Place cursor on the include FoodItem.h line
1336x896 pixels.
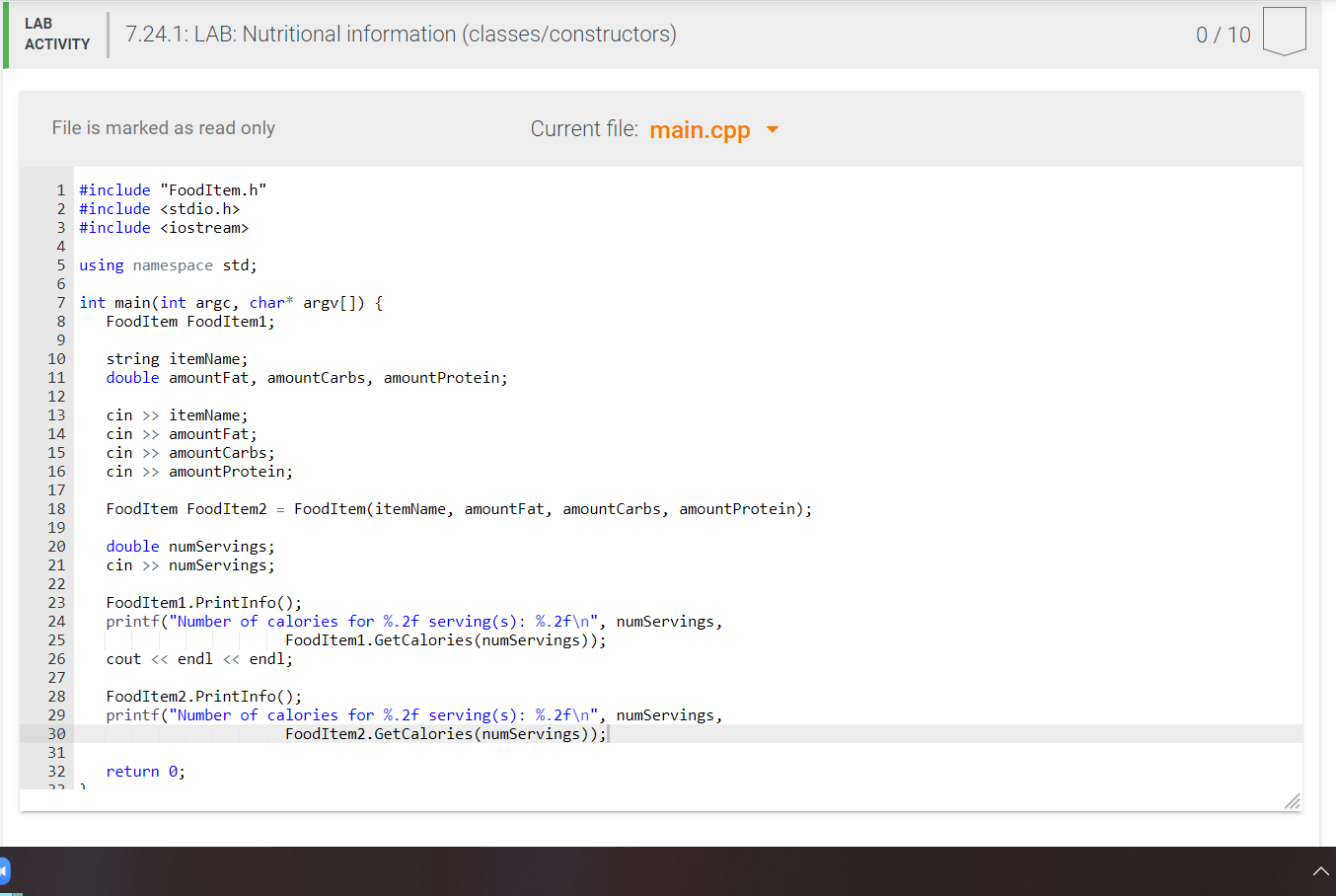click(x=172, y=189)
